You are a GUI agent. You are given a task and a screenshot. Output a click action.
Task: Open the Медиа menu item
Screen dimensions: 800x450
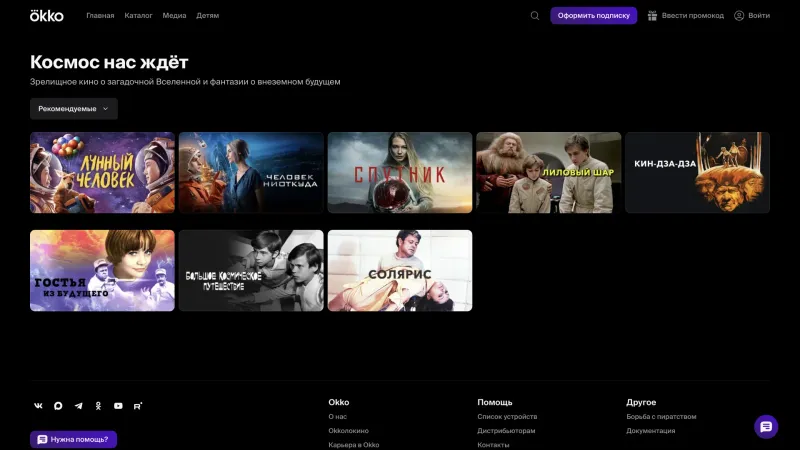pos(174,16)
